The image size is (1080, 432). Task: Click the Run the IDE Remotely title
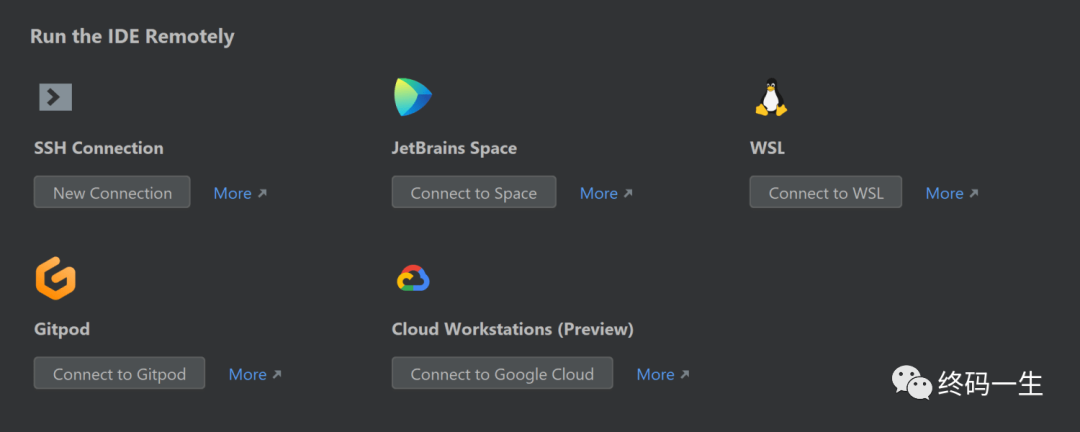[132, 37]
